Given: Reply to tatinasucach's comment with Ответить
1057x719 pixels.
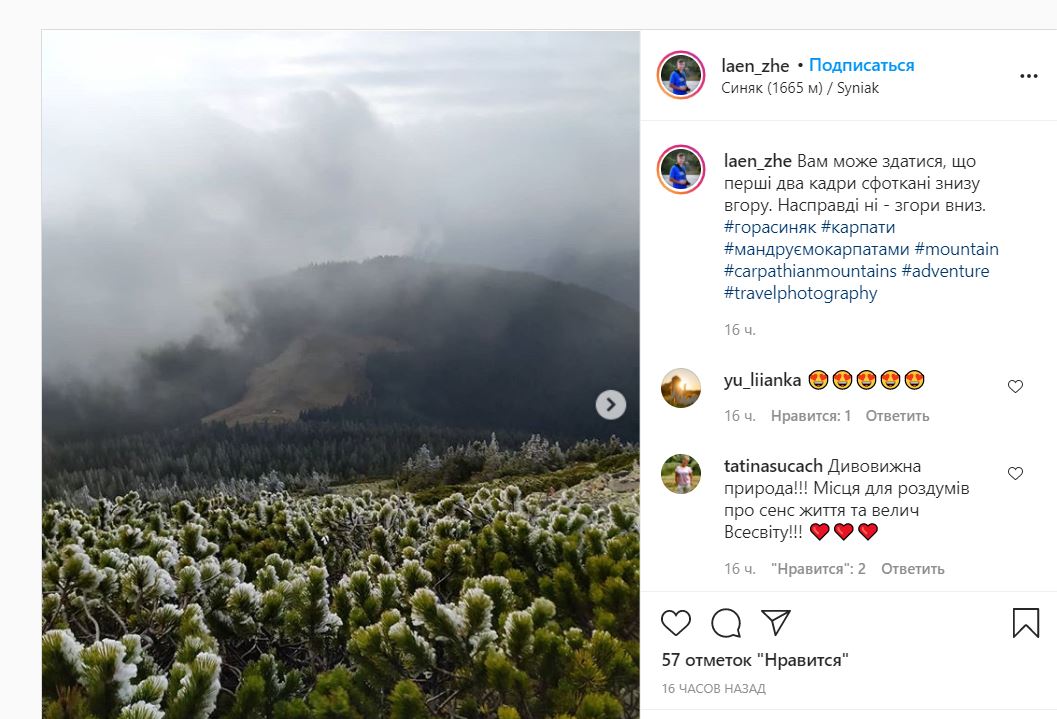Looking at the screenshot, I should (912, 569).
